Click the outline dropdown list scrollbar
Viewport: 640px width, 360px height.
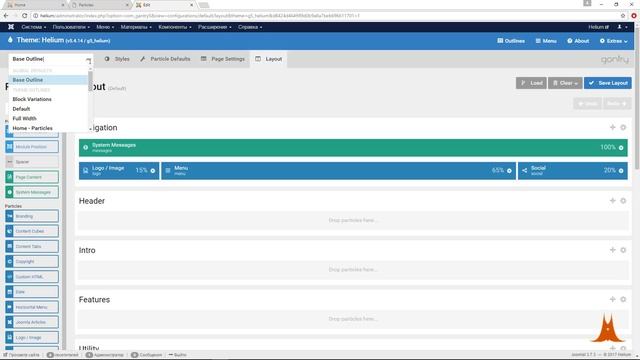point(90,82)
